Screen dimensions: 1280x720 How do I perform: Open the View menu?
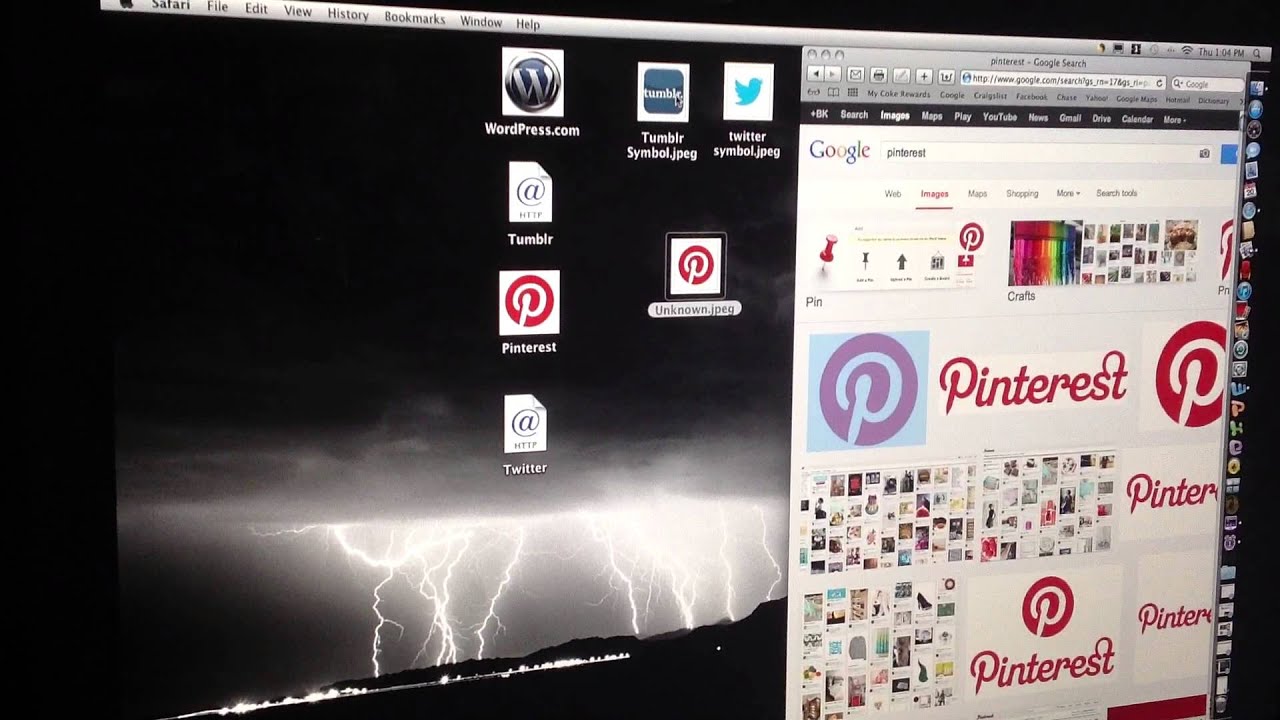(298, 11)
